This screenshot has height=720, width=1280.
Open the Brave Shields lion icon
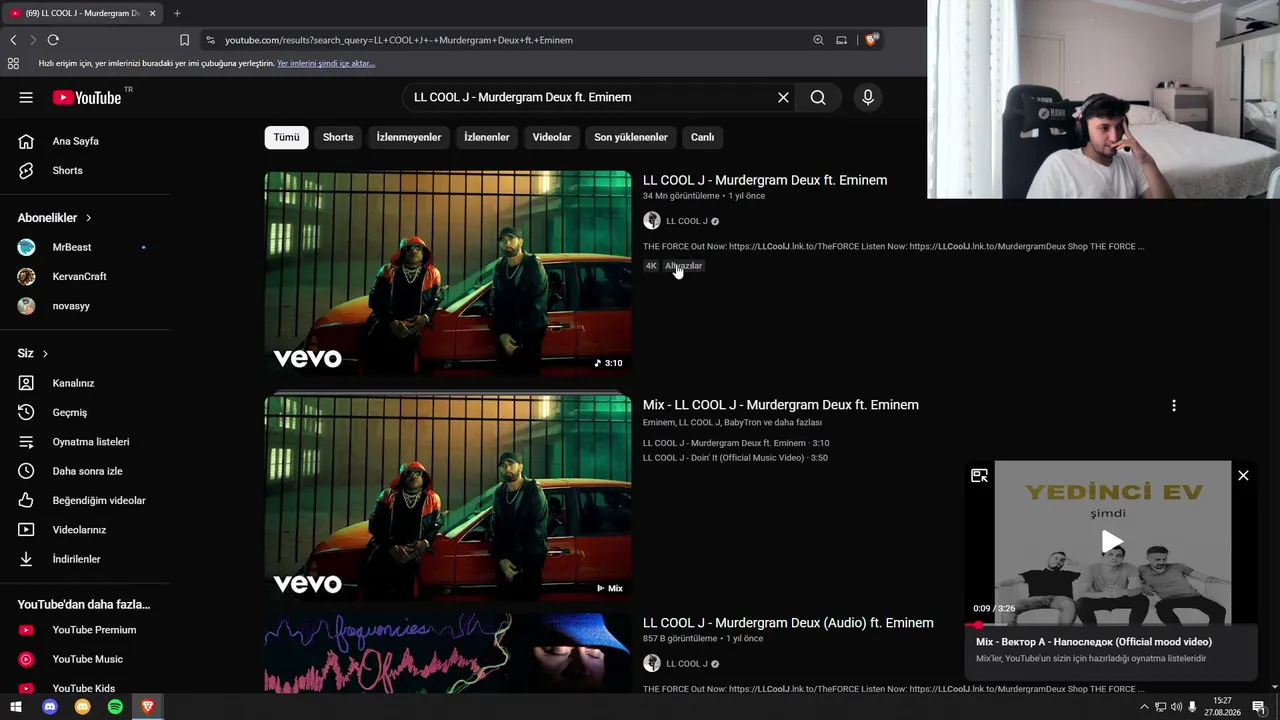pos(871,40)
